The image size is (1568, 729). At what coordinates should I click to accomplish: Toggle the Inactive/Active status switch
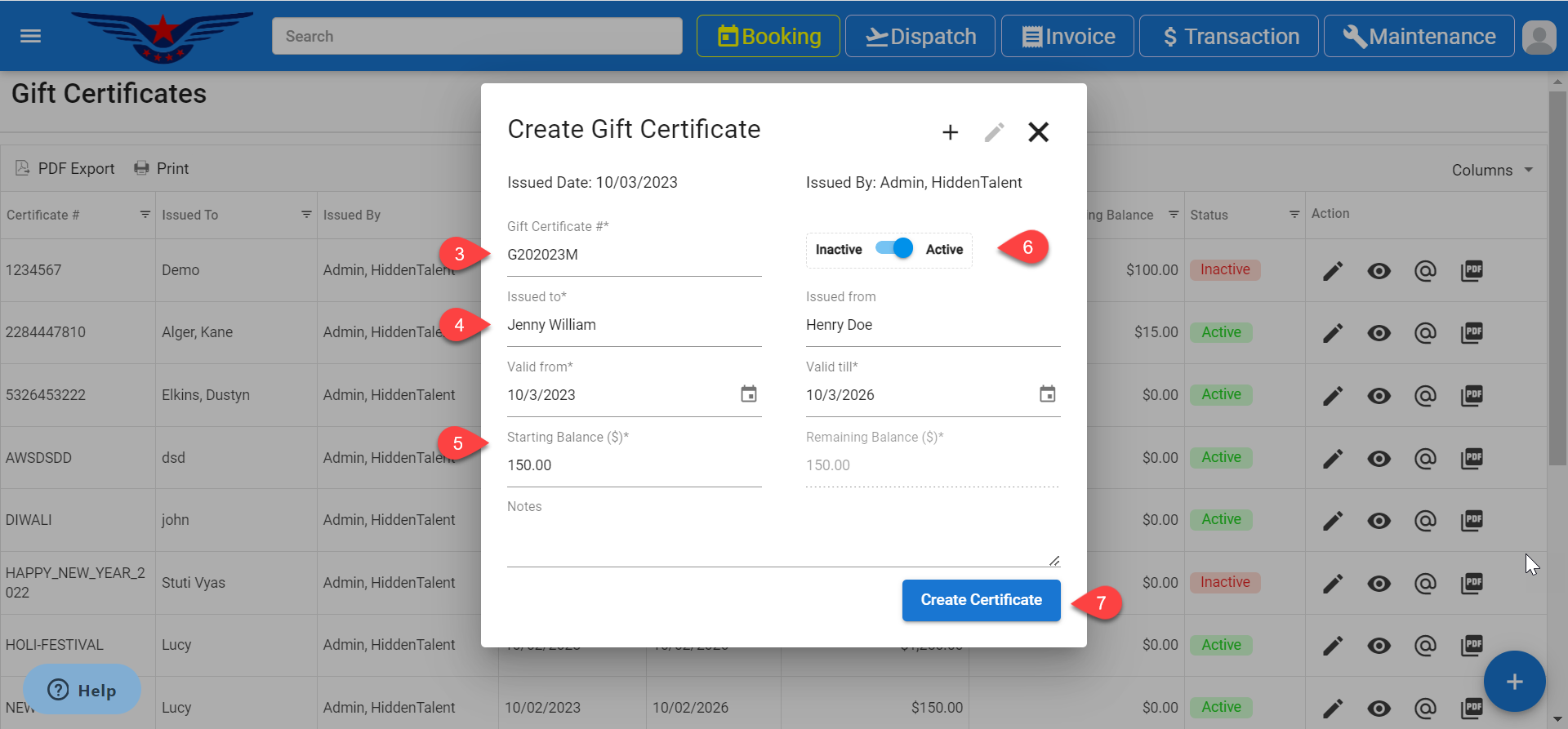(893, 248)
